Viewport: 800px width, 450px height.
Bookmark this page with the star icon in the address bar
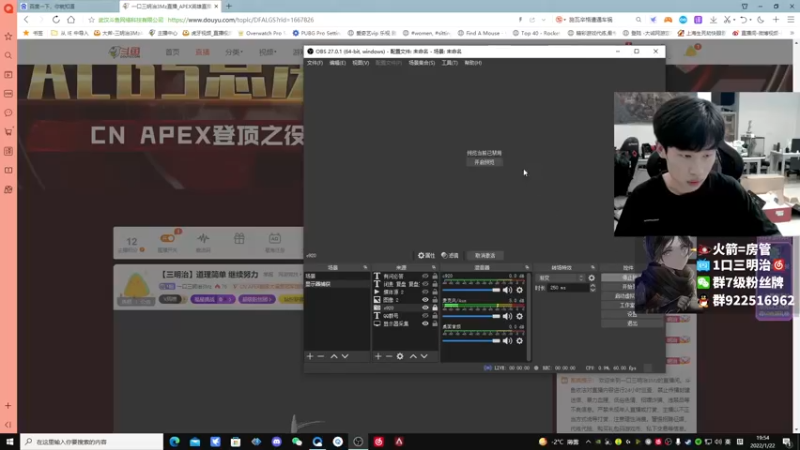point(91,20)
